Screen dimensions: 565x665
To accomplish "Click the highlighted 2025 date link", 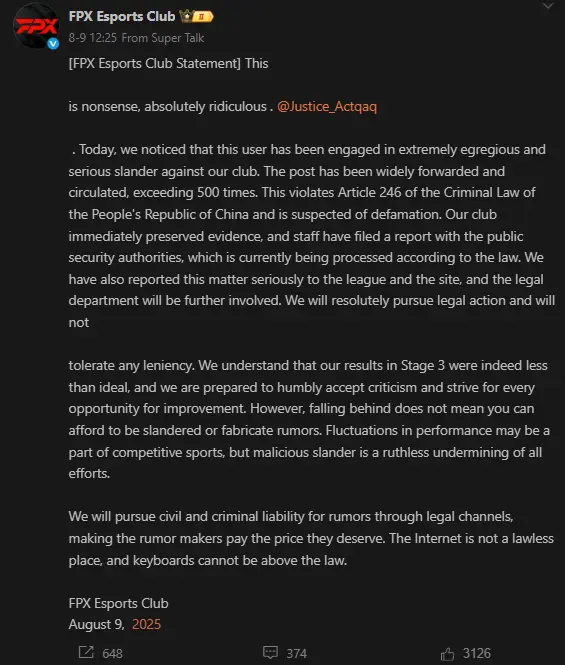I will point(146,624).
